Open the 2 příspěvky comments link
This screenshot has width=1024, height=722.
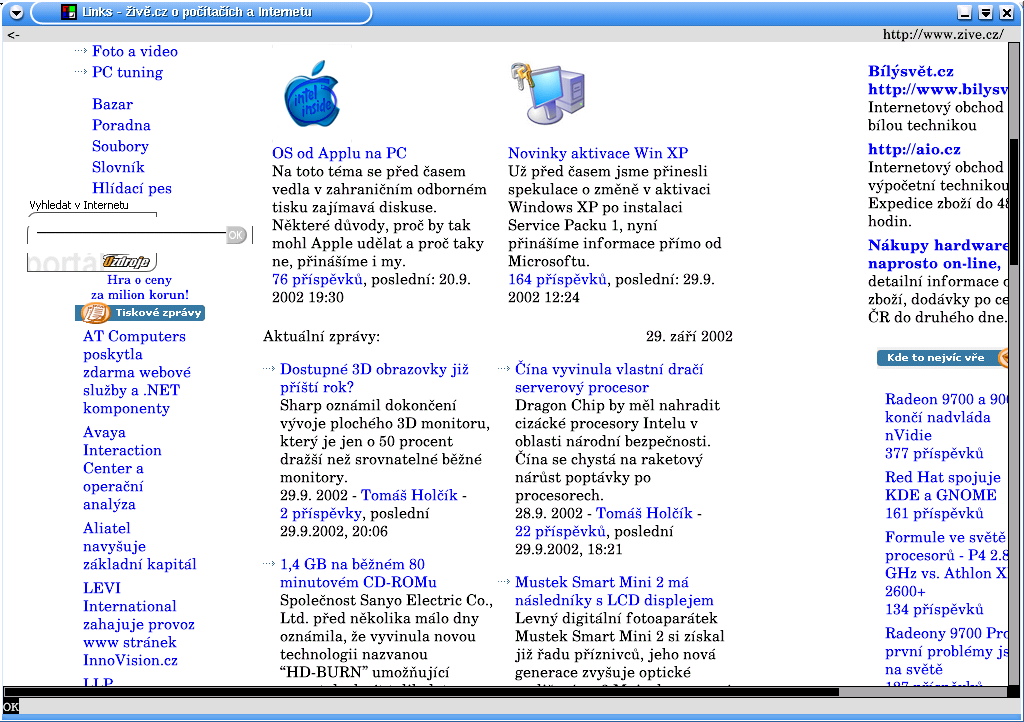pyautogui.click(x=321, y=514)
